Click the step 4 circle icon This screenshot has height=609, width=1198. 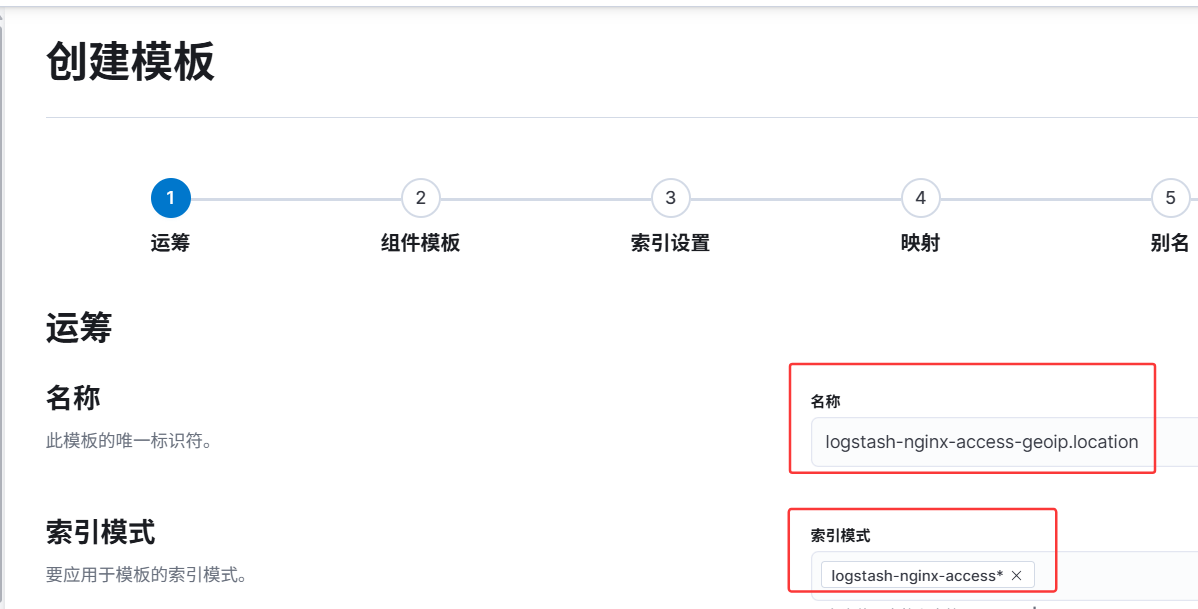920,198
